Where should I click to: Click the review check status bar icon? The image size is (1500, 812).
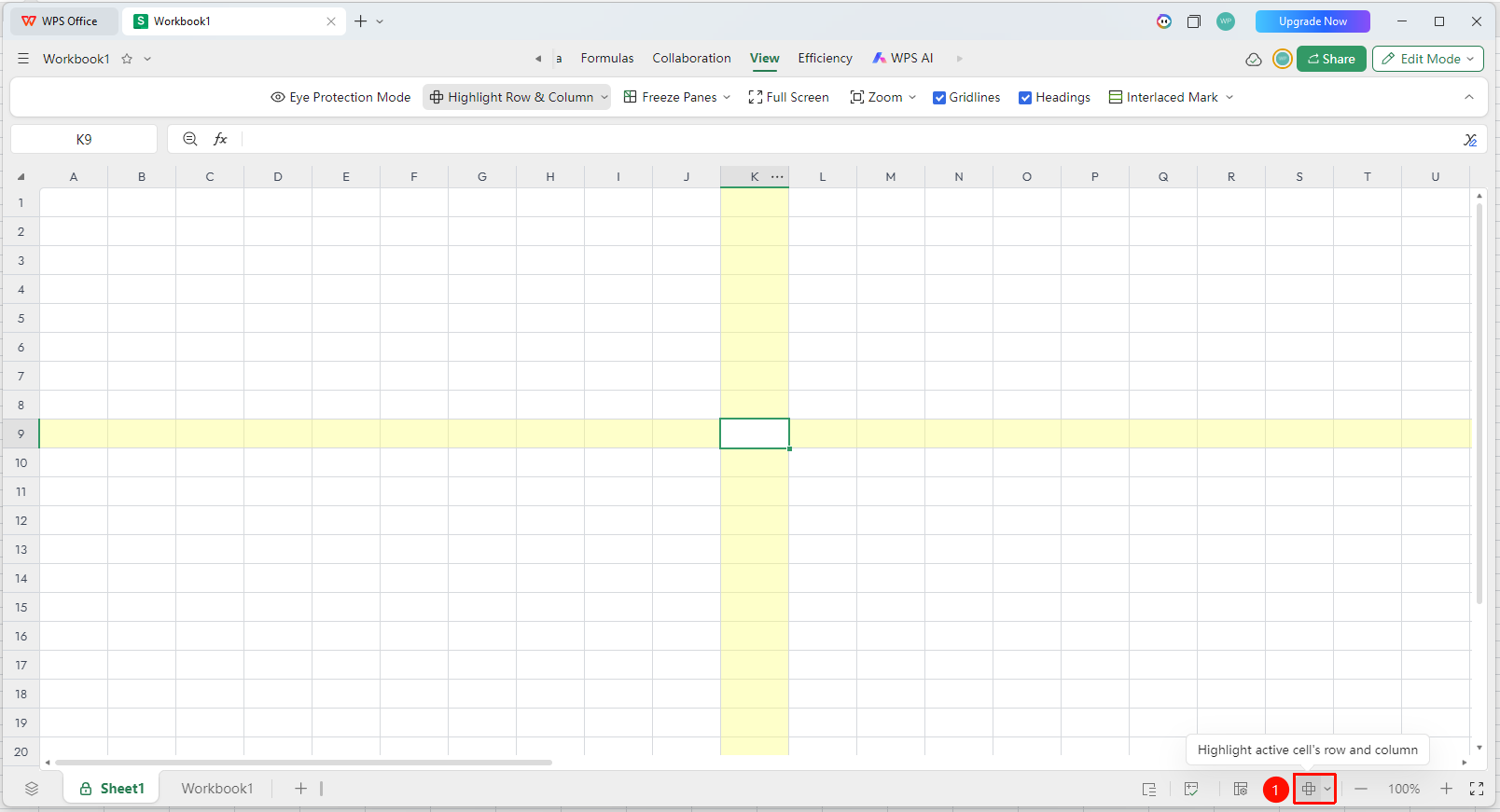(1191, 789)
